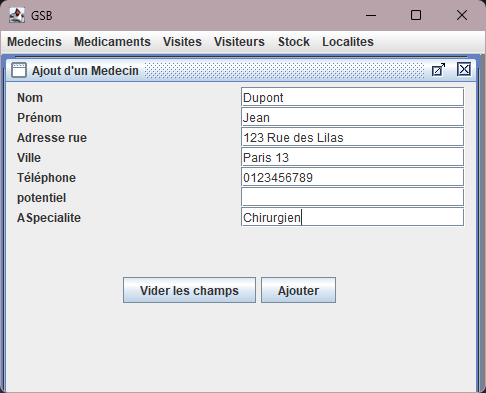Maximize the Ajout d'un Medecin internal frame
The image size is (486, 393).
click(x=438, y=70)
